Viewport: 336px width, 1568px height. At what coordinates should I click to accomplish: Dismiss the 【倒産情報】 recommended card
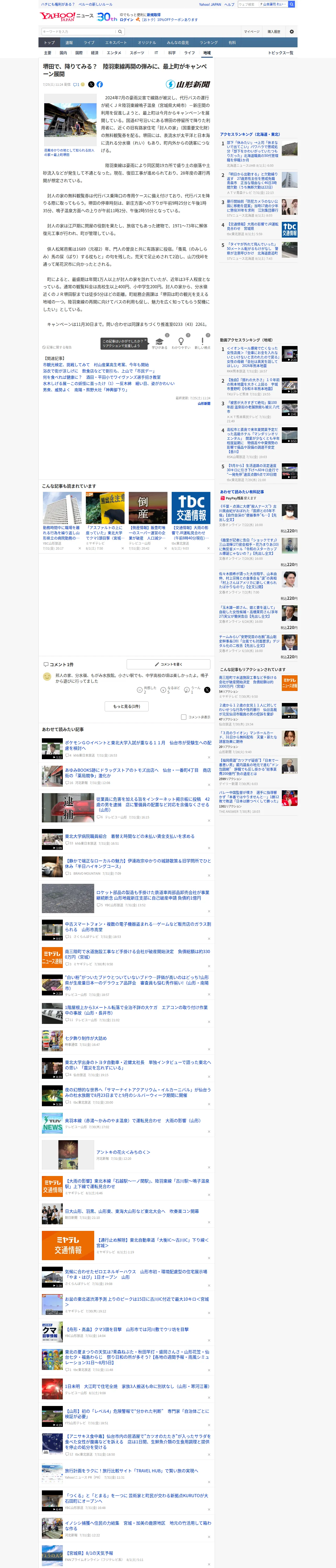(165, 549)
